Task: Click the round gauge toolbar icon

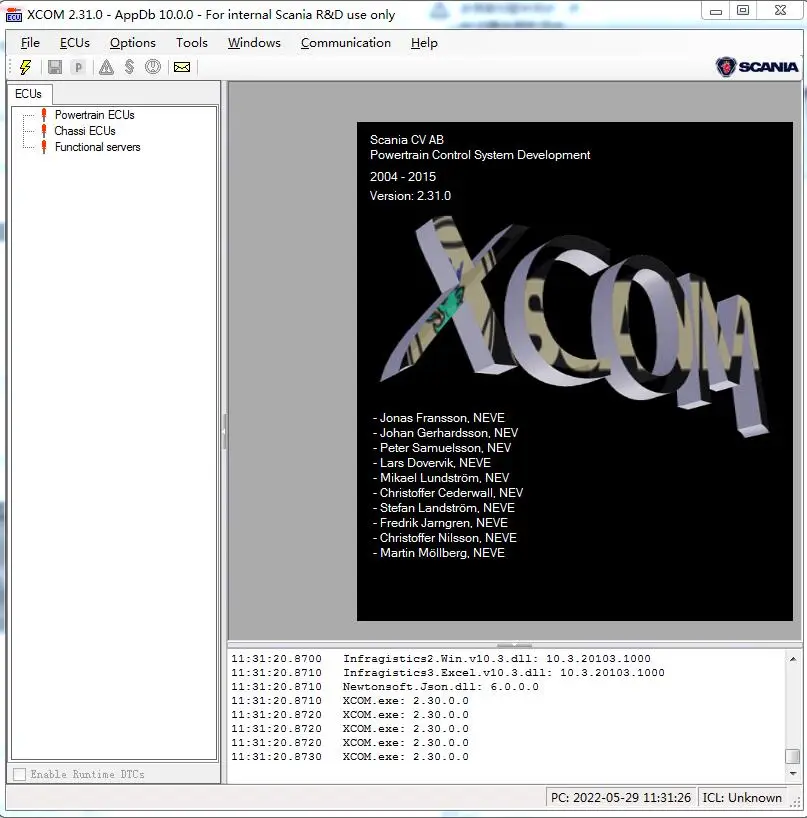Action: click(153, 67)
